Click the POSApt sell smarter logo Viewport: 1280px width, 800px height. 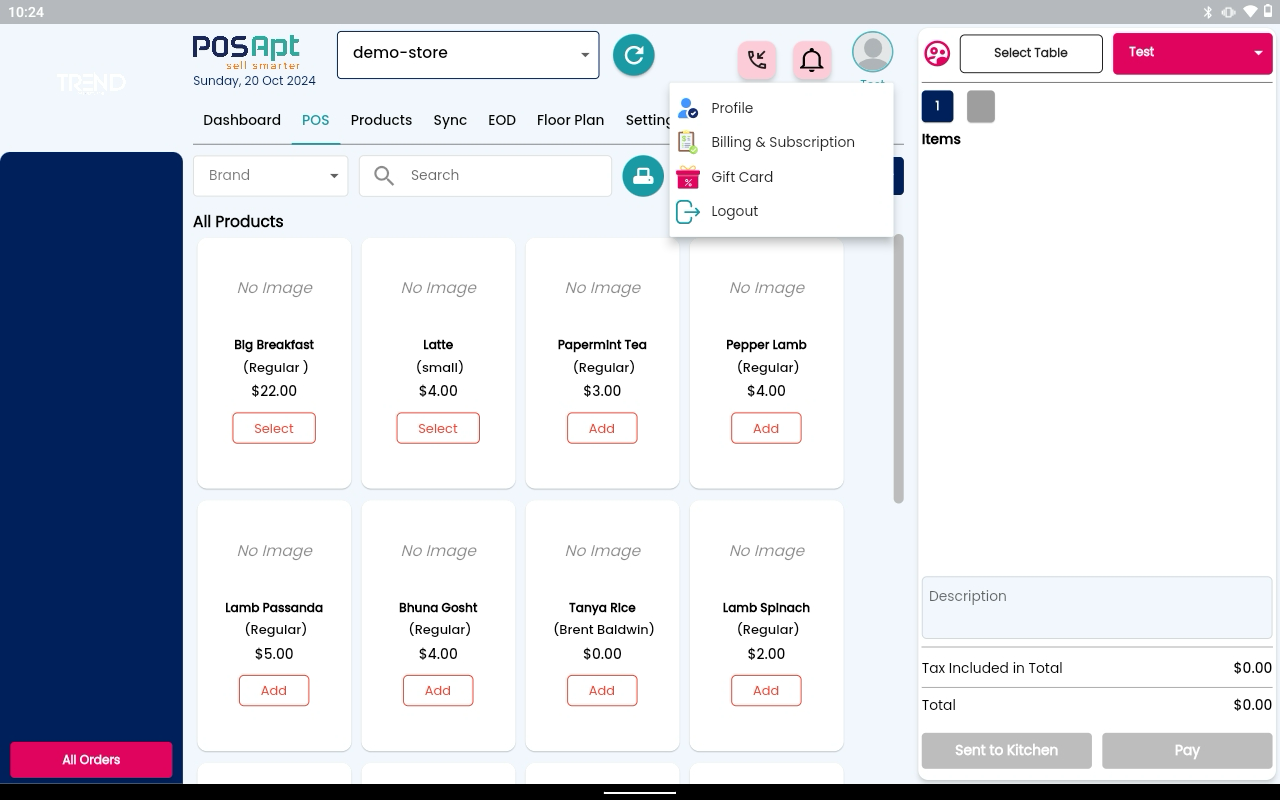coord(247,53)
